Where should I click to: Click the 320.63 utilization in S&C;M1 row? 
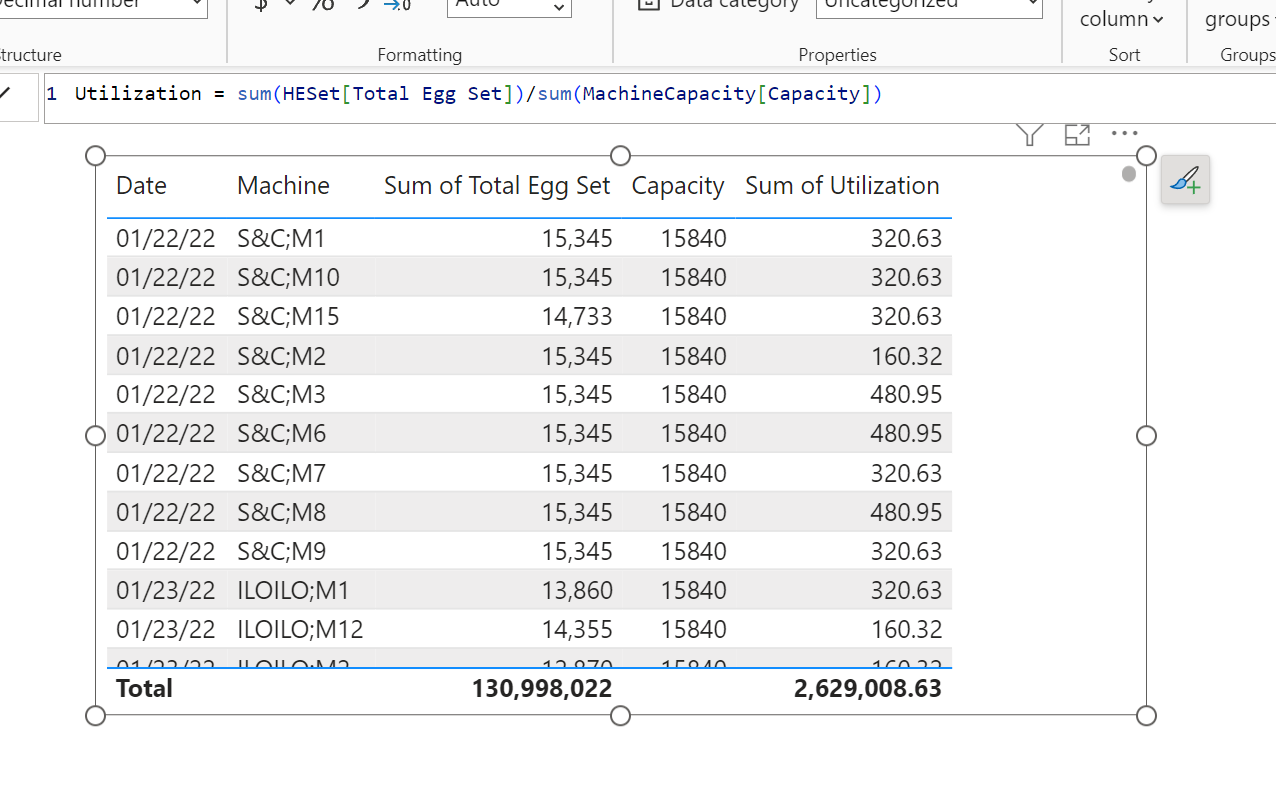(x=906, y=238)
